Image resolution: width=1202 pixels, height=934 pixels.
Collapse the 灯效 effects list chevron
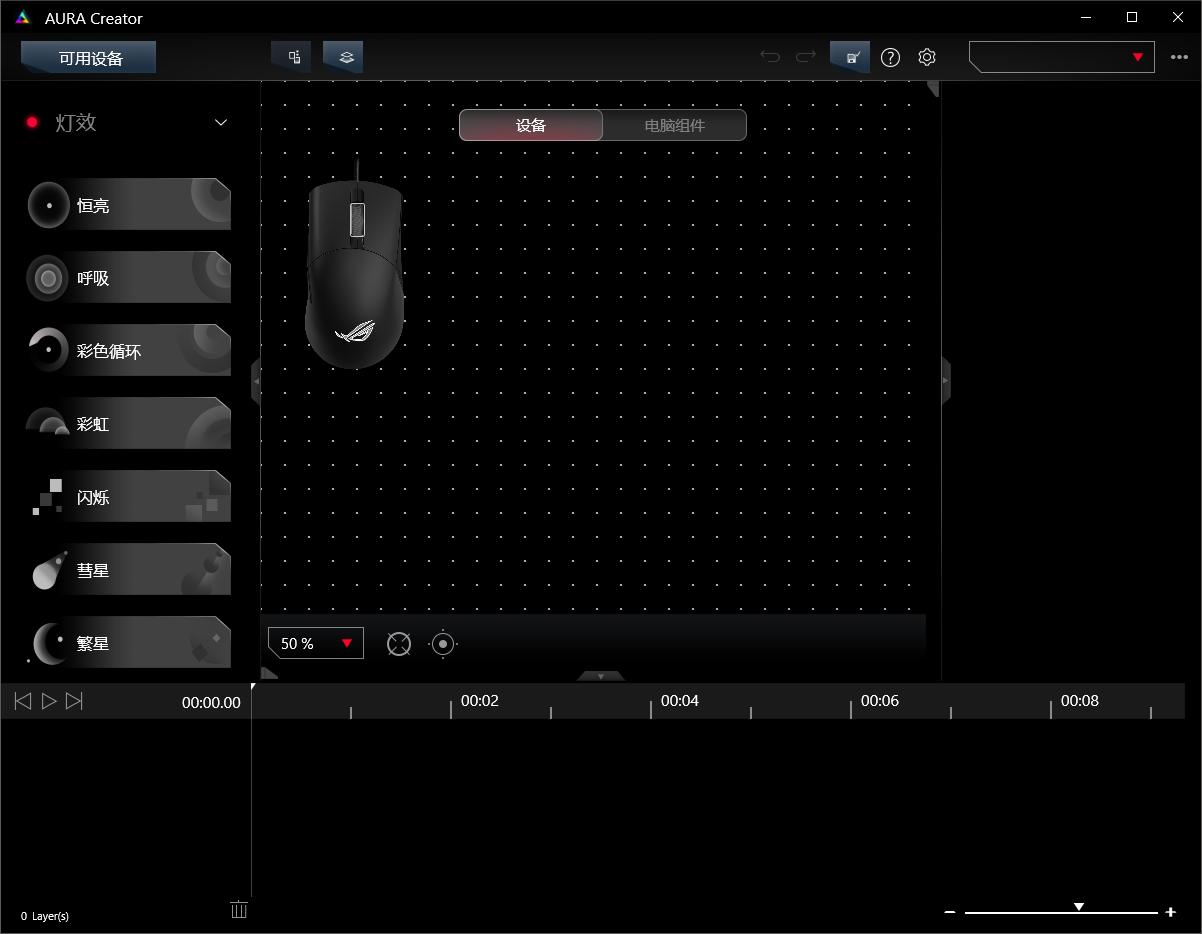[x=221, y=122]
